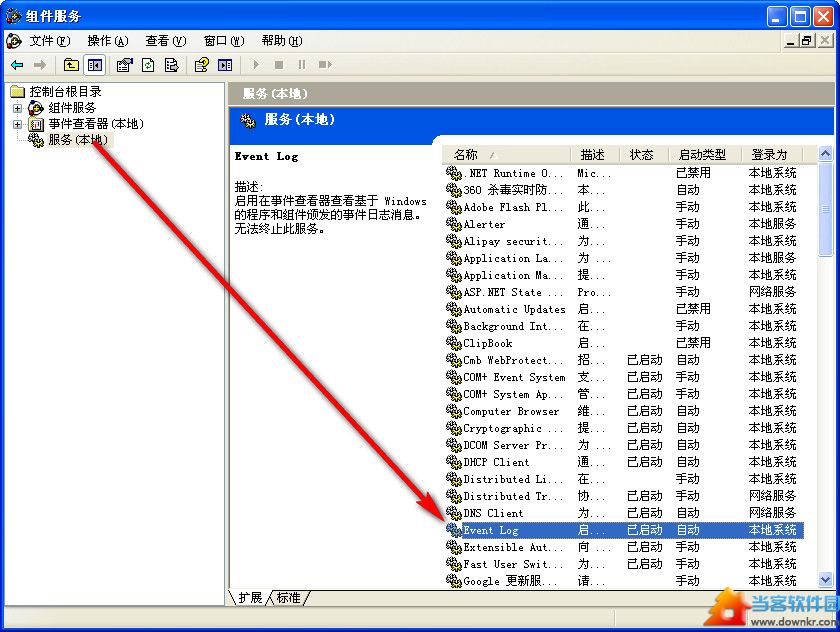
Task: Click the Back arrow toolbar icon
Action: tap(17, 65)
